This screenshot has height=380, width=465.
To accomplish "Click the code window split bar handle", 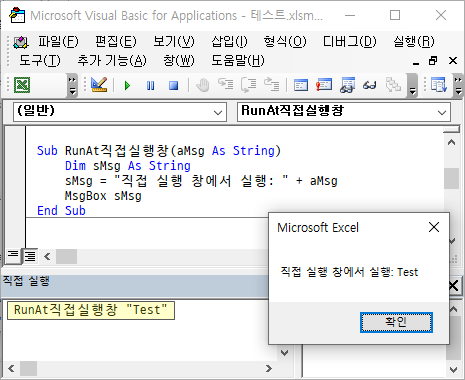I will click(x=452, y=129).
